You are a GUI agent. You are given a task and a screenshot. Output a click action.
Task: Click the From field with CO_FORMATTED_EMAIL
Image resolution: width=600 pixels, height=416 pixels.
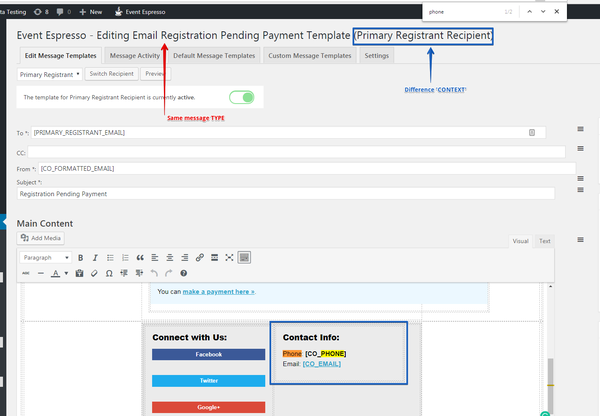tap(307, 168)
